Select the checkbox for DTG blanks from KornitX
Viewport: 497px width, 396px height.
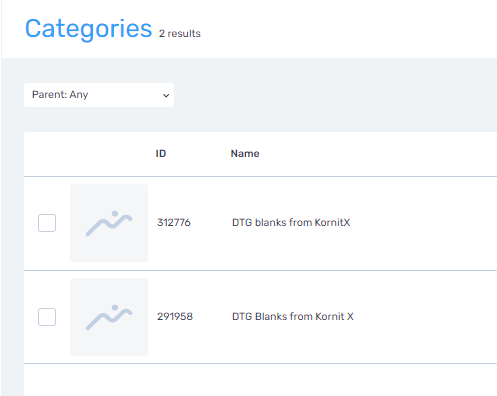(x=47, y=223)
